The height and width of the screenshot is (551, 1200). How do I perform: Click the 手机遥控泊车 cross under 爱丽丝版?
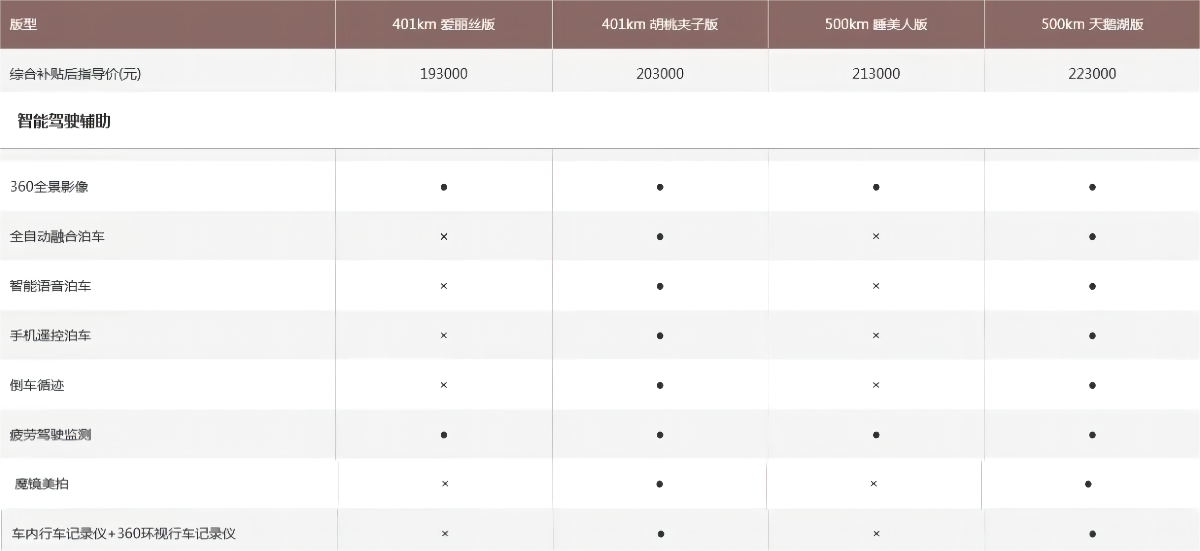pyautogui.click(x=444, y=336)
